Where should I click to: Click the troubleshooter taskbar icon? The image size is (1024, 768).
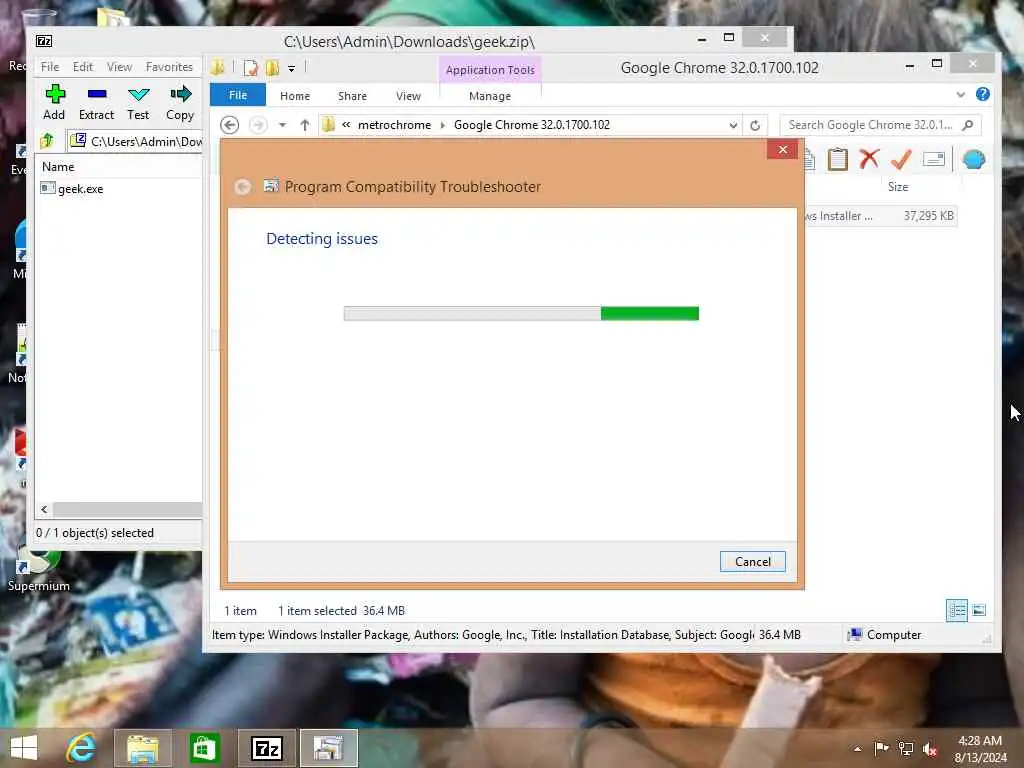click(328, 748)
